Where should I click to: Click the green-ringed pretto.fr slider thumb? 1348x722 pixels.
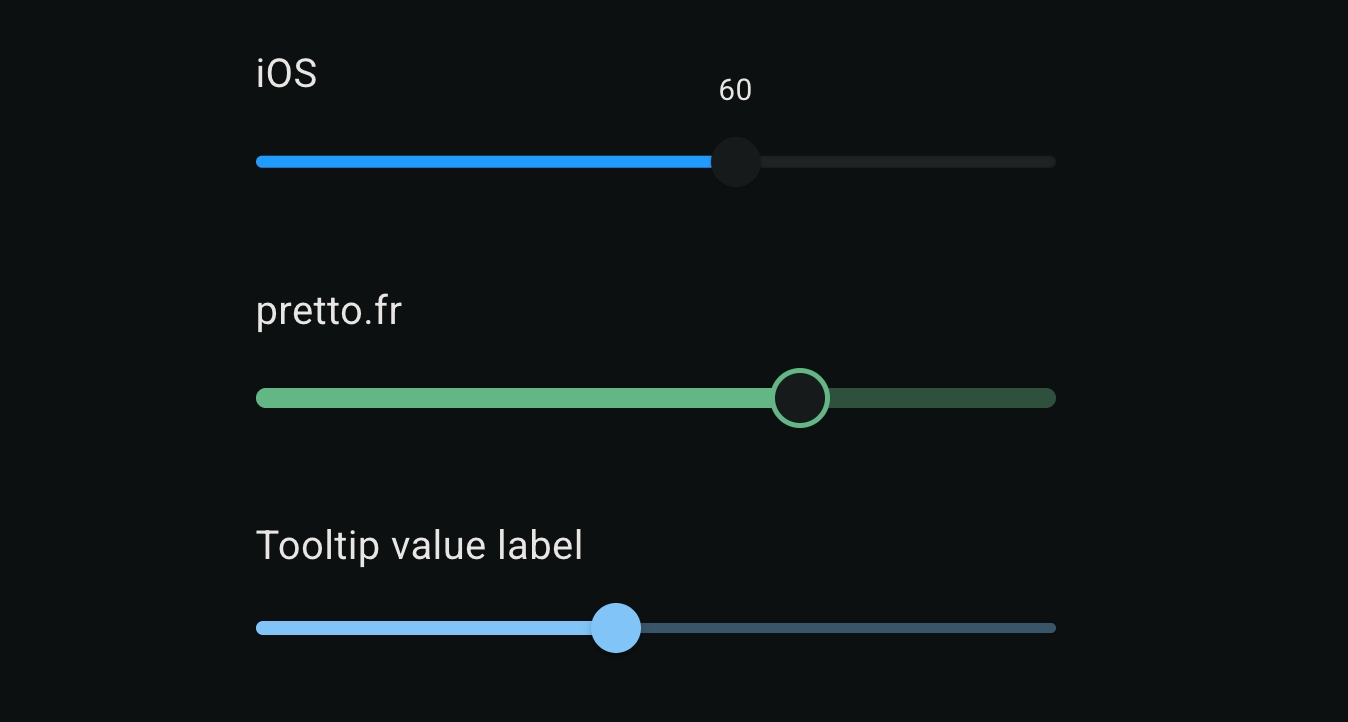(x=800, y=398)
